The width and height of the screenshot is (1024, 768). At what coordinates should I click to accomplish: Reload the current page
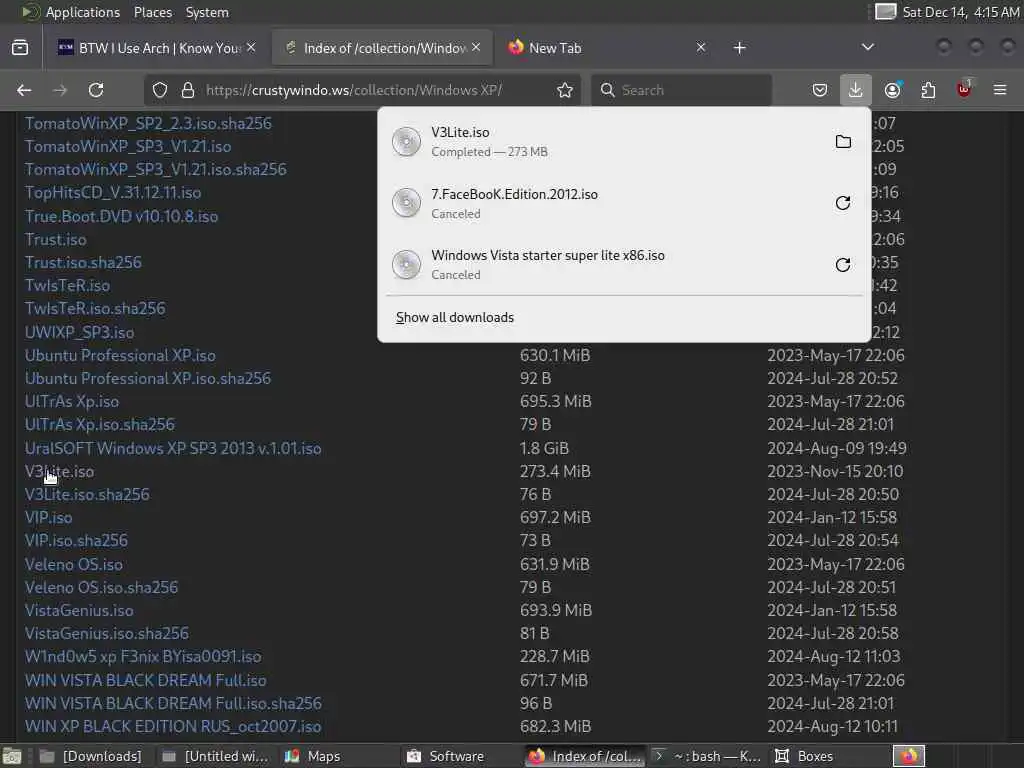(96, 90)
